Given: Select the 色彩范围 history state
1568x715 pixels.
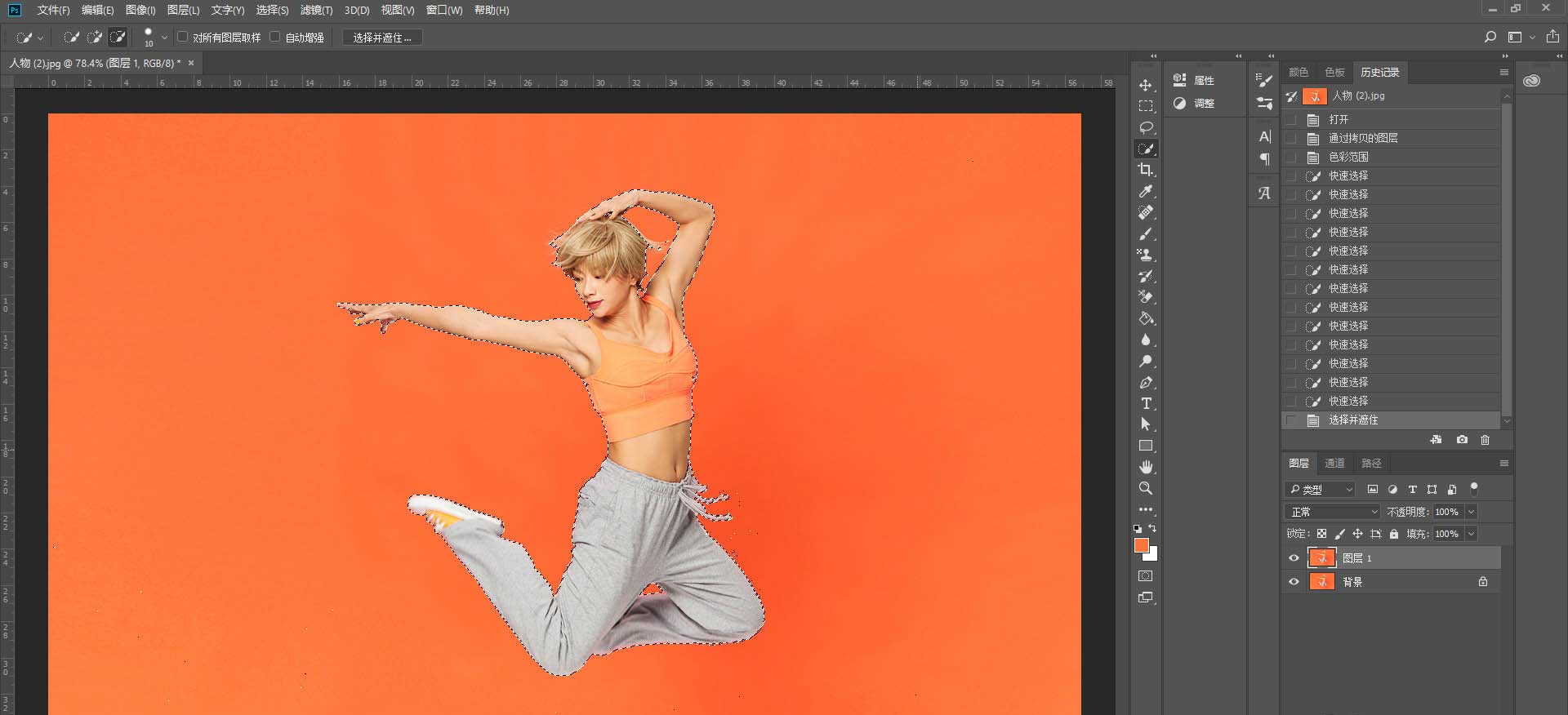Looking at the screenshot, I should 1347,157.
